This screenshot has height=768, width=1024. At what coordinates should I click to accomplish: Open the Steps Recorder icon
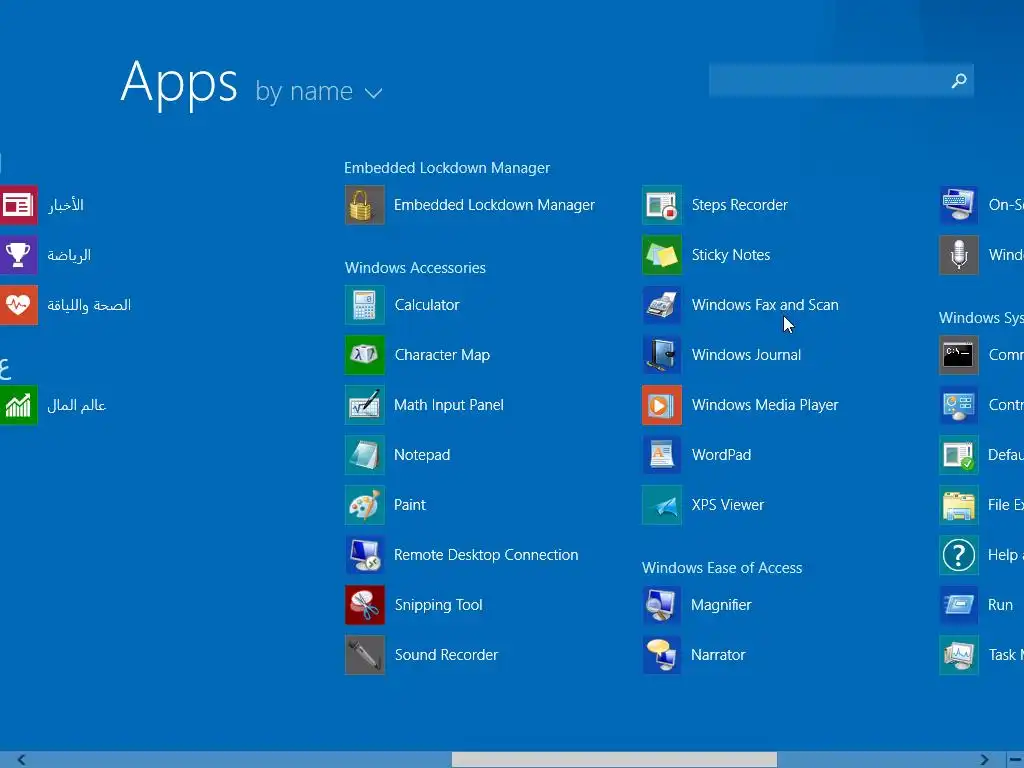tap(662, 205)
